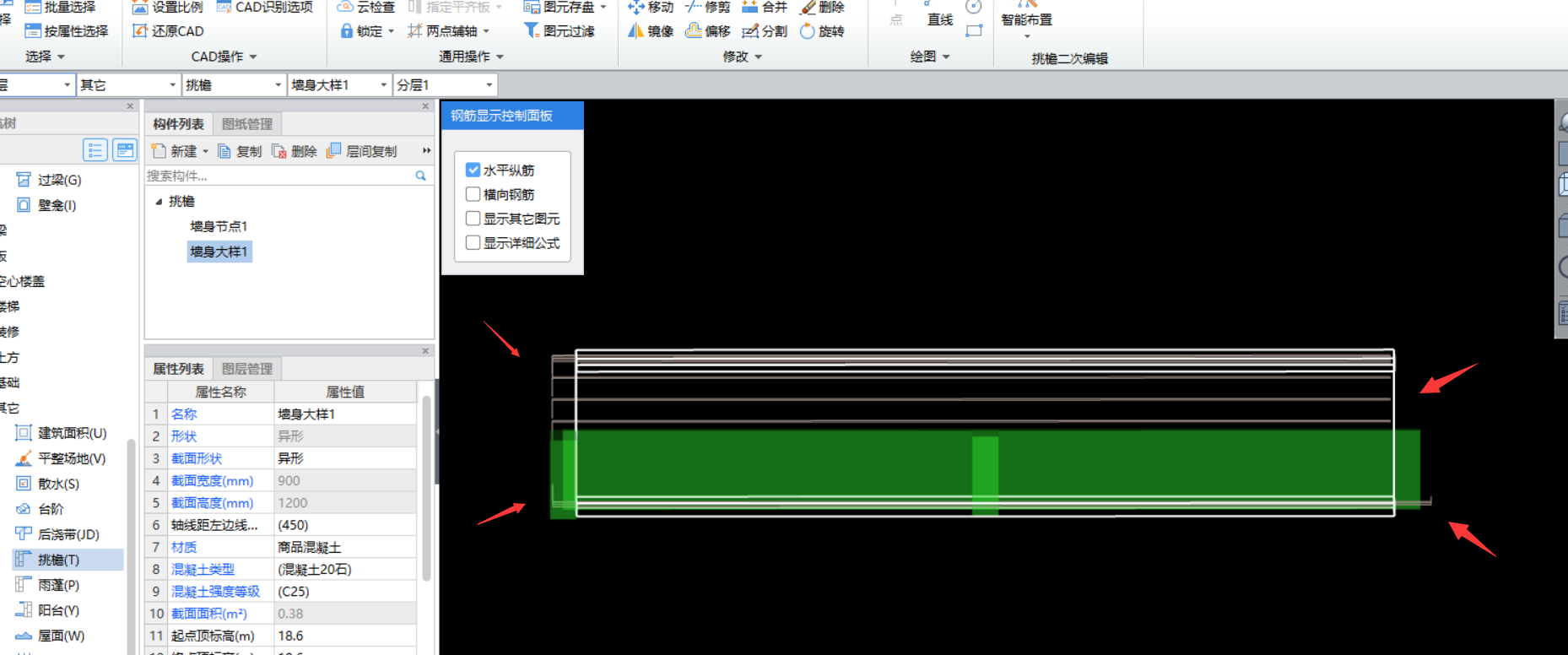Select 建筑面积(U) in navigation tree
Screen dimensions: 1568x655
pos(62,433)
